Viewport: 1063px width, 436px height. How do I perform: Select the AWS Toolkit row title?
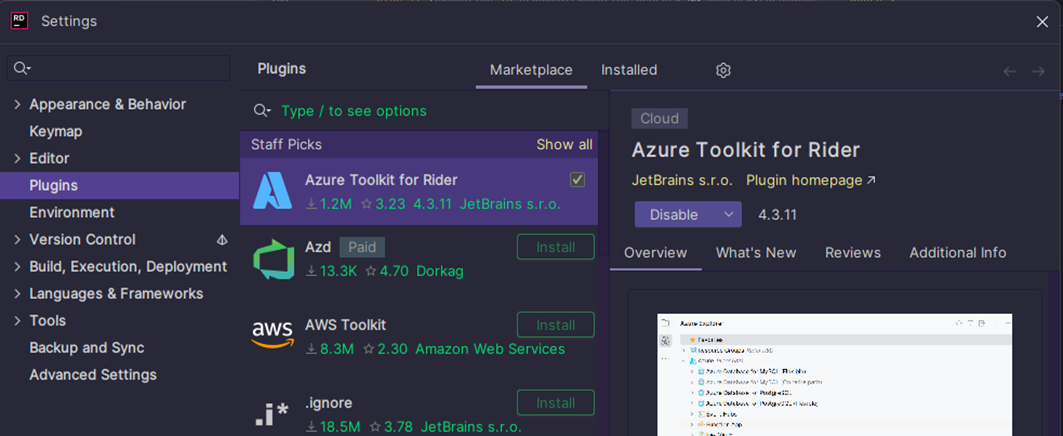click(346, 325)
